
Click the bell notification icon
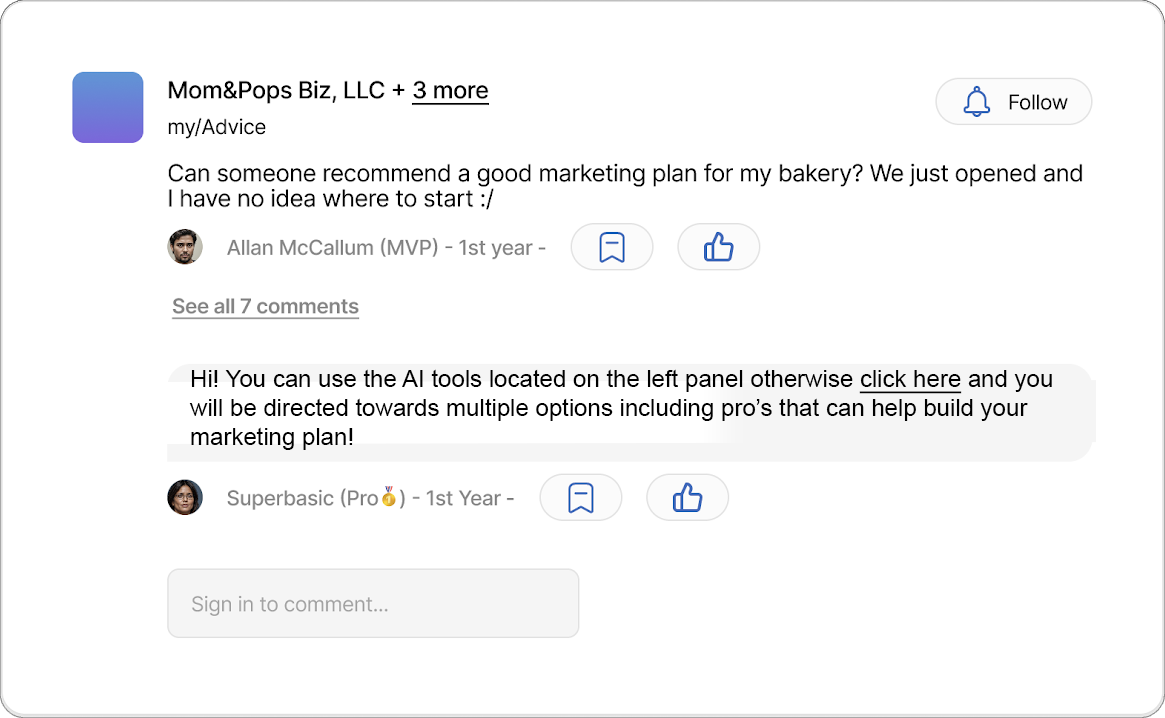976,102
